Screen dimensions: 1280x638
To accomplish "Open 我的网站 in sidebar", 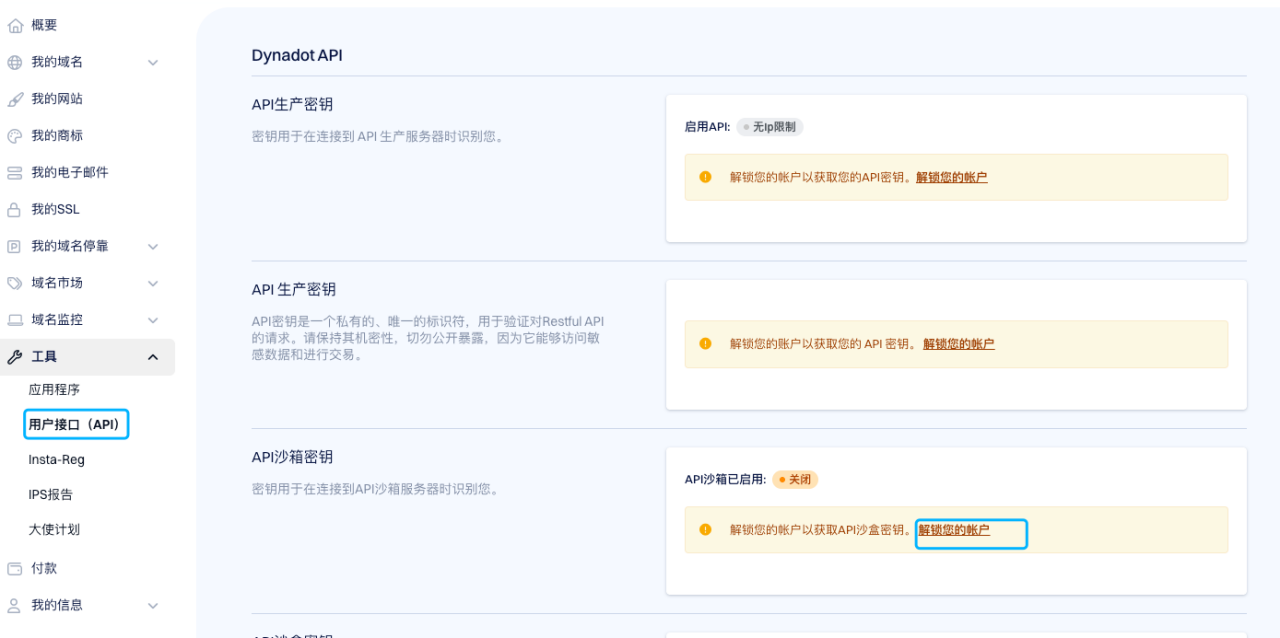I will click(x=57, y=99).
